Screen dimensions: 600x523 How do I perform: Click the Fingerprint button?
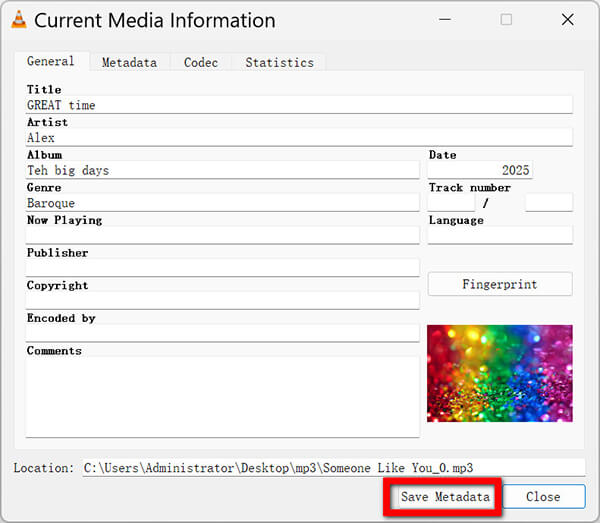[x=500, y=284]
